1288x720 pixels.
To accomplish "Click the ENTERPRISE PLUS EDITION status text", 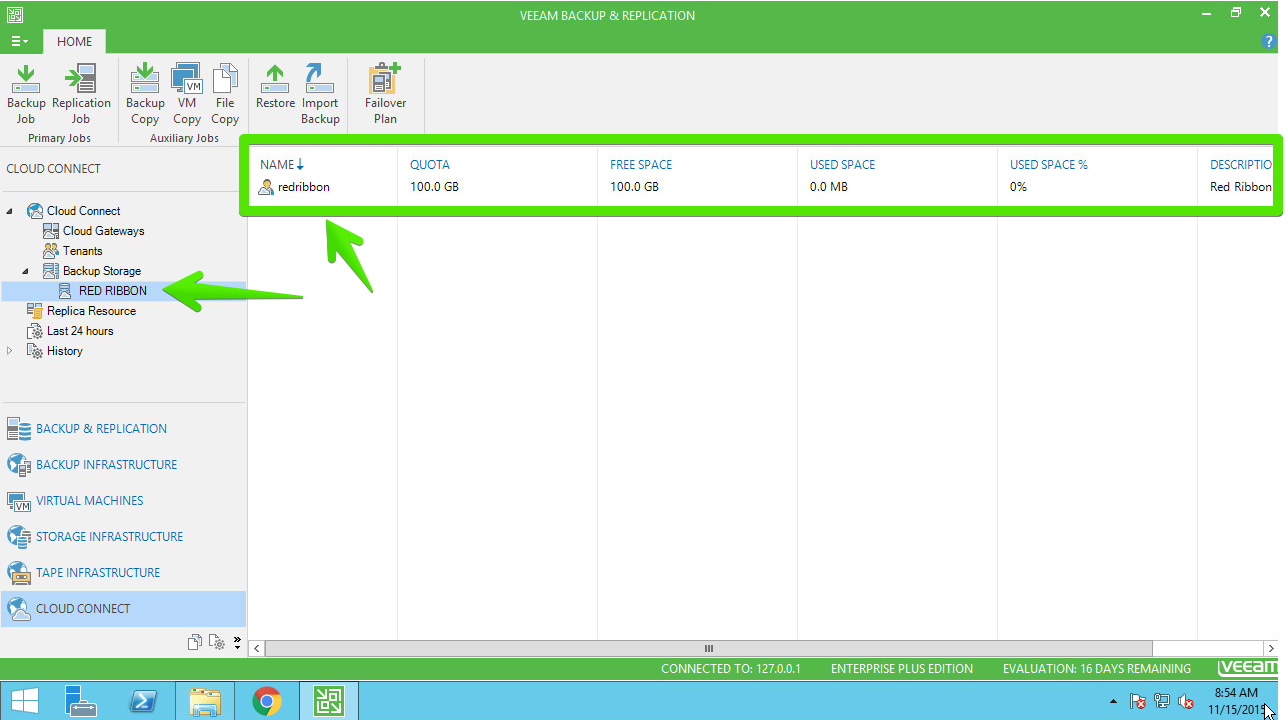I will tap(901, 669).
